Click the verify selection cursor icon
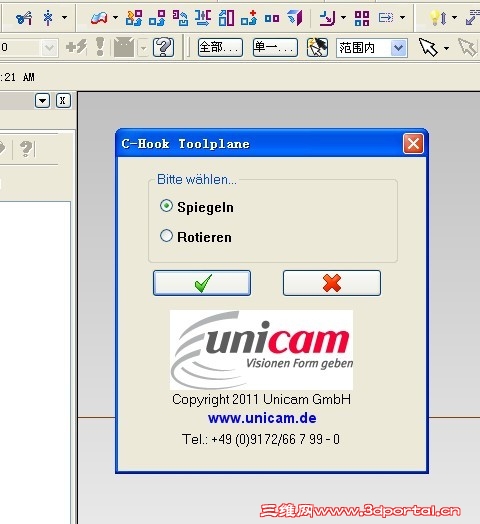This screenshot has height=524, width=480. click(317, 47)
